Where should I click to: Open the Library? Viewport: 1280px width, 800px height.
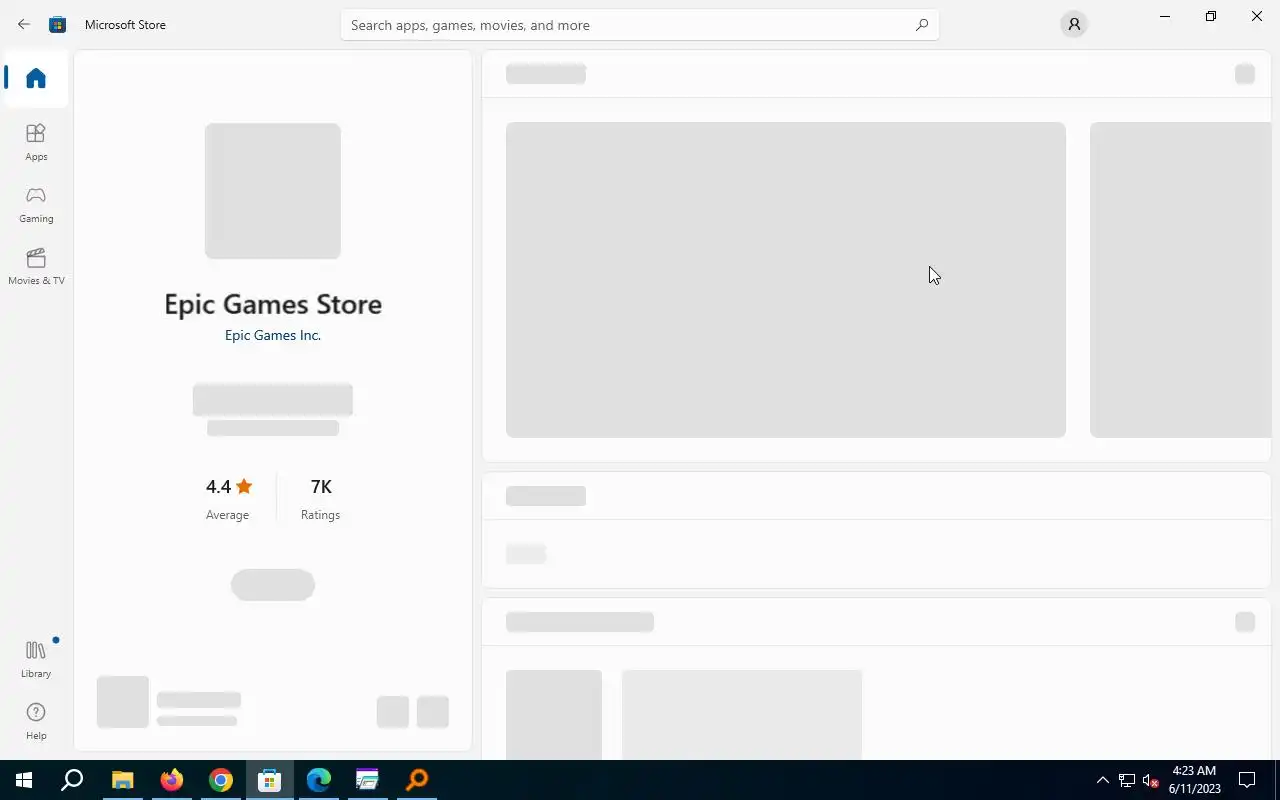click(x=36, y=659)
